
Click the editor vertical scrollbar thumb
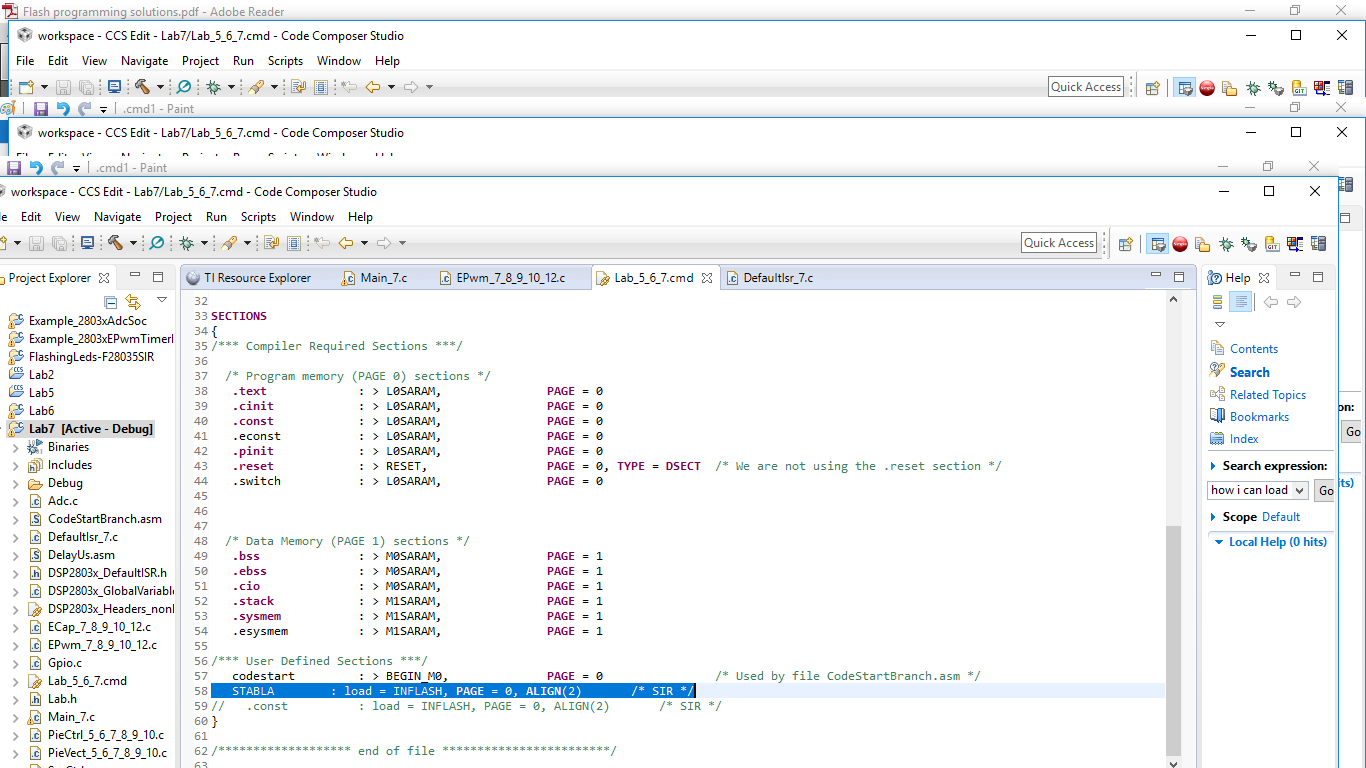tap(1174, 640)
